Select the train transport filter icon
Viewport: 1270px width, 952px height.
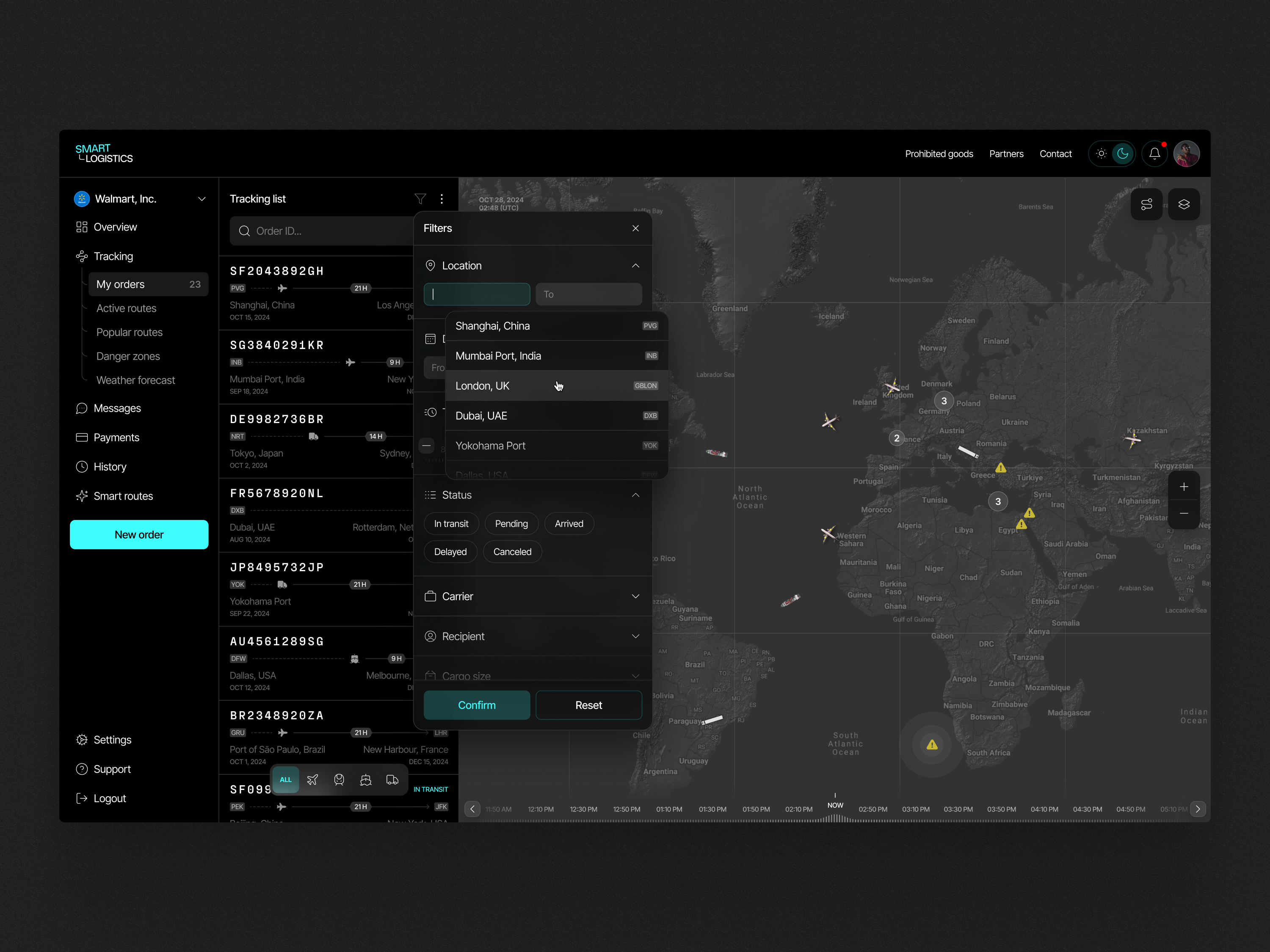coord(339,780)
